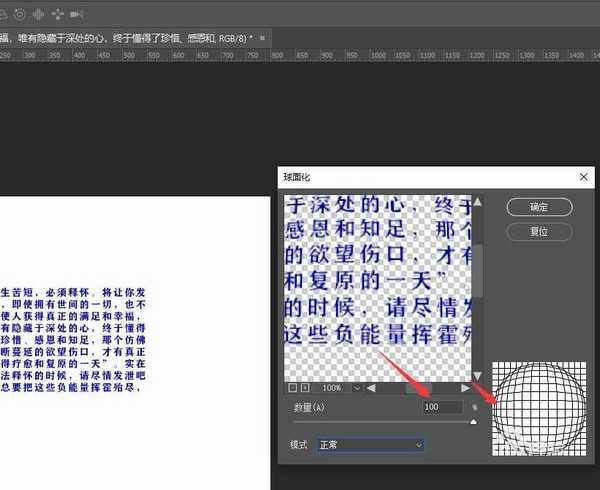Click the 数量 amount input field

point(441,408)
